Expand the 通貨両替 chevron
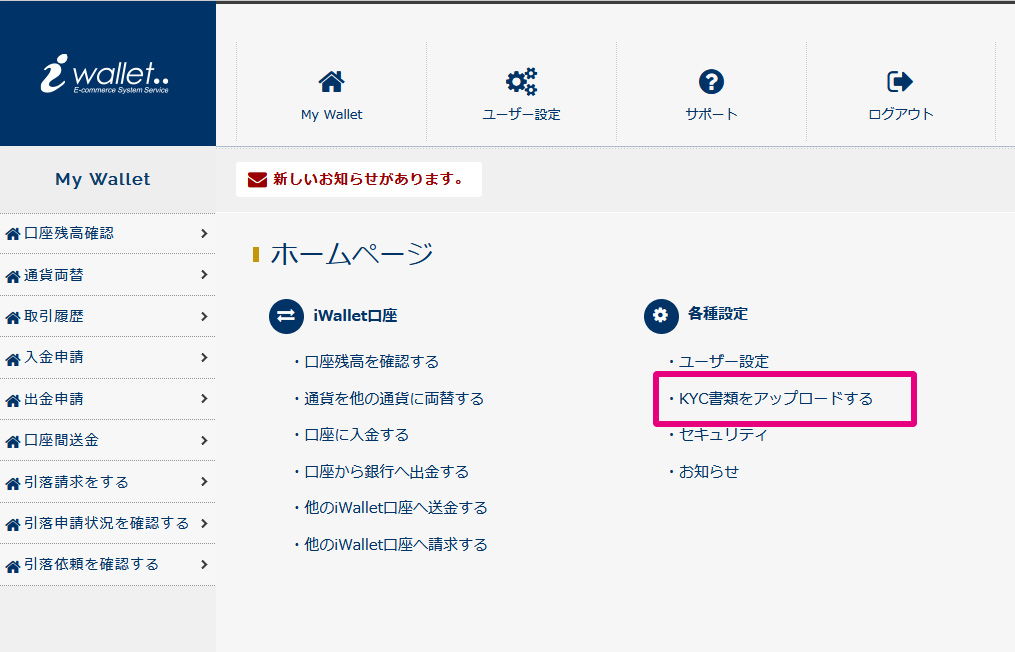The height and width of the screenshot is (652, 1015). coord(204,275)
